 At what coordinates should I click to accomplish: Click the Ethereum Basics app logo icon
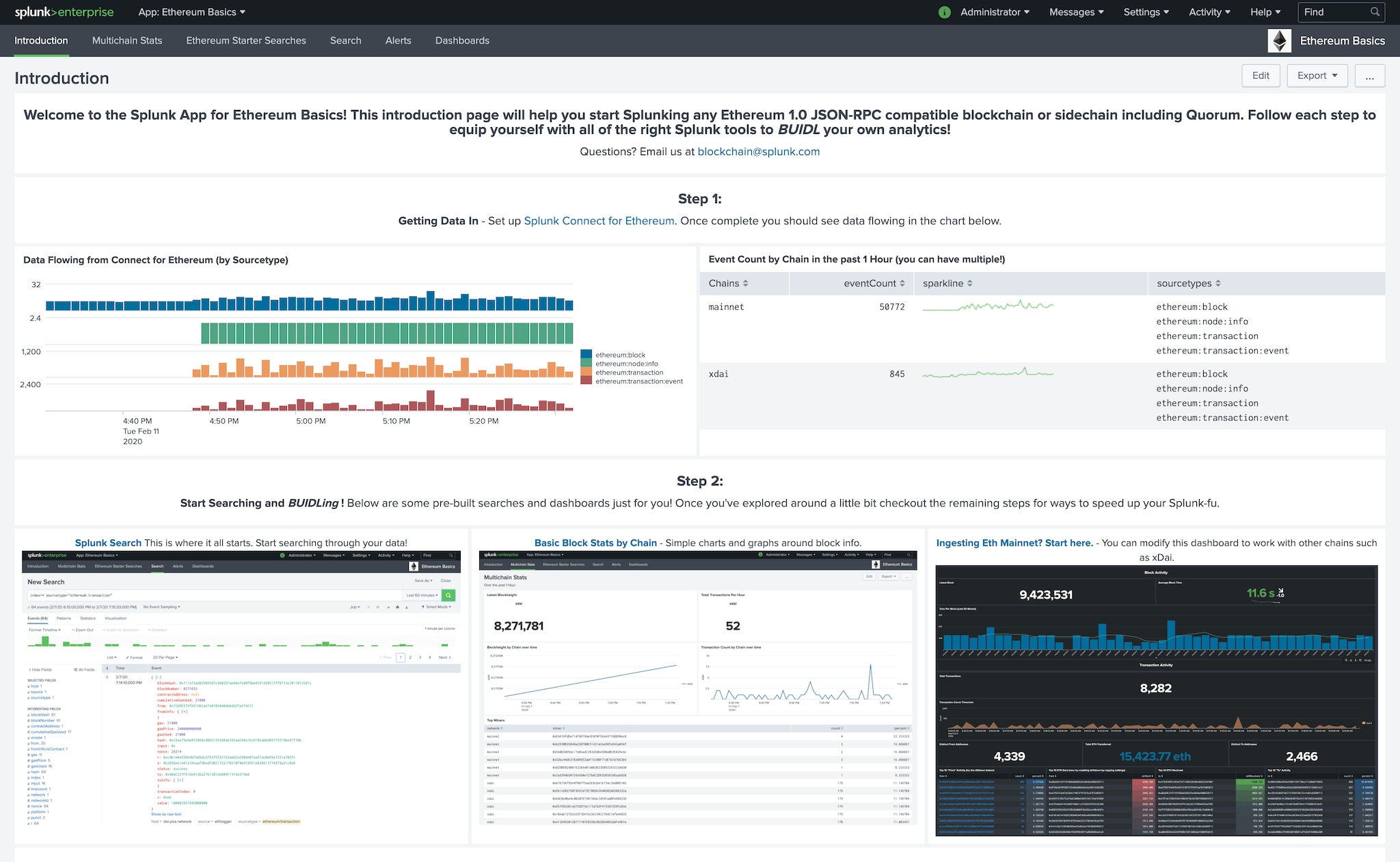pyautogui.click(x=1280, y=41)
